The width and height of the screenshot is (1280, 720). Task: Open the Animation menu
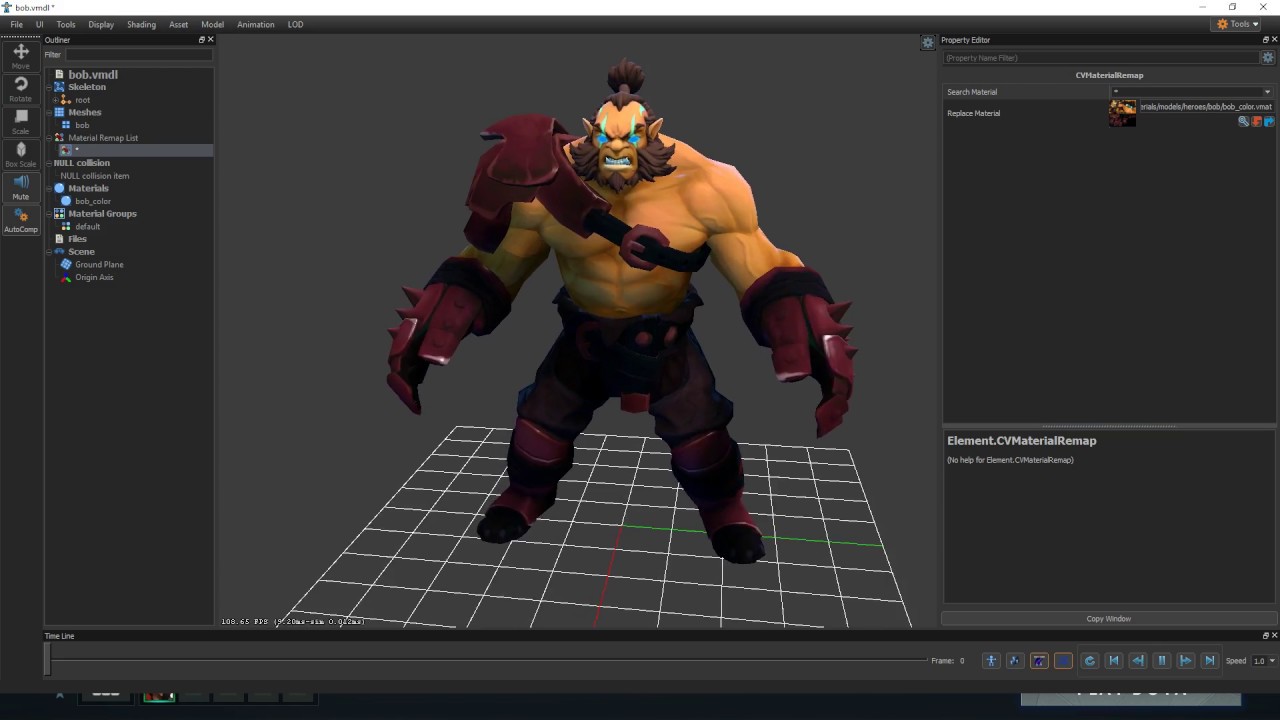click(x=255, y=24)
